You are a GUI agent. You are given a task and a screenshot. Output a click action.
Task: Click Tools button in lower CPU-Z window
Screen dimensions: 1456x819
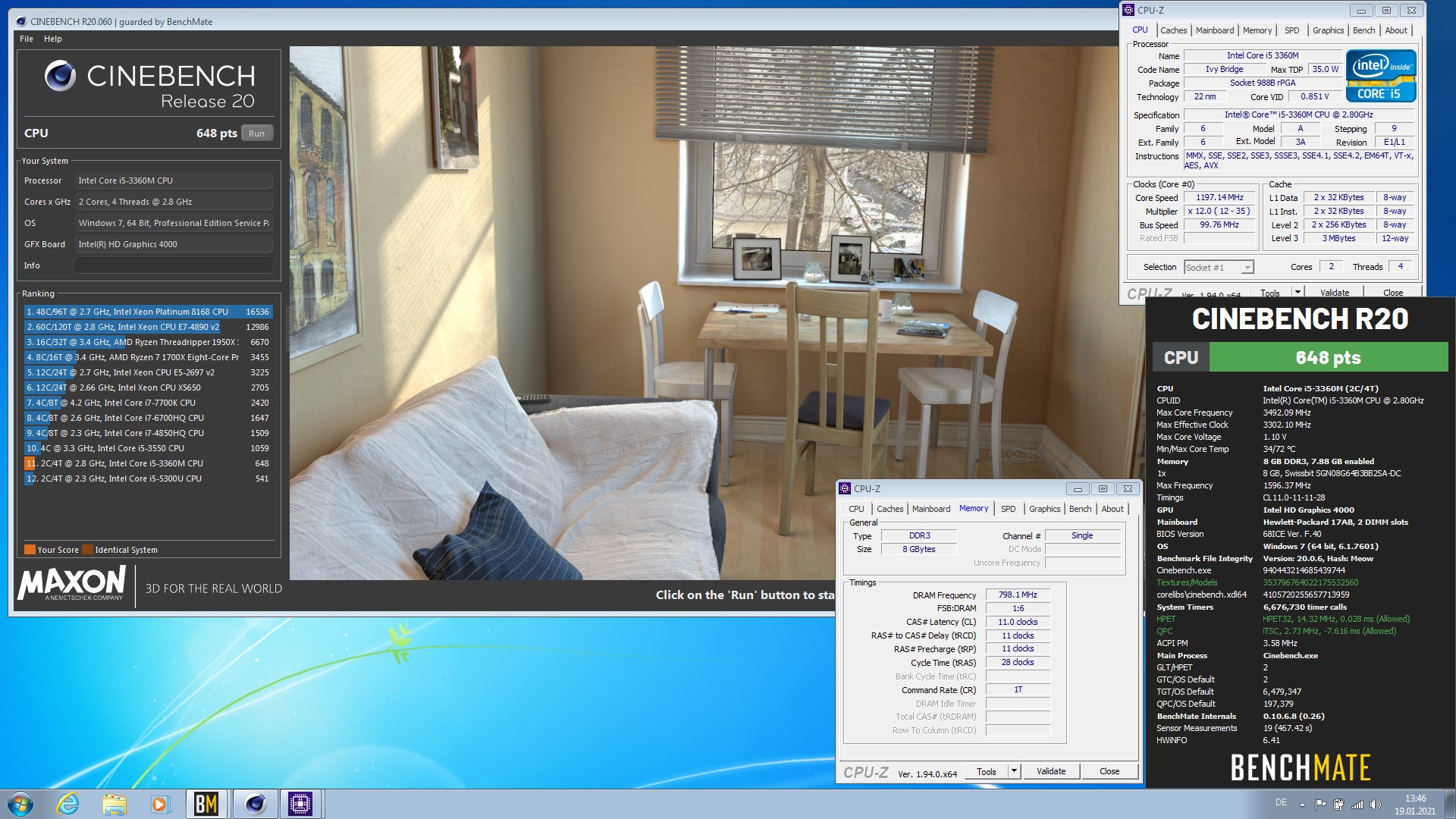(x=986, y=771)
